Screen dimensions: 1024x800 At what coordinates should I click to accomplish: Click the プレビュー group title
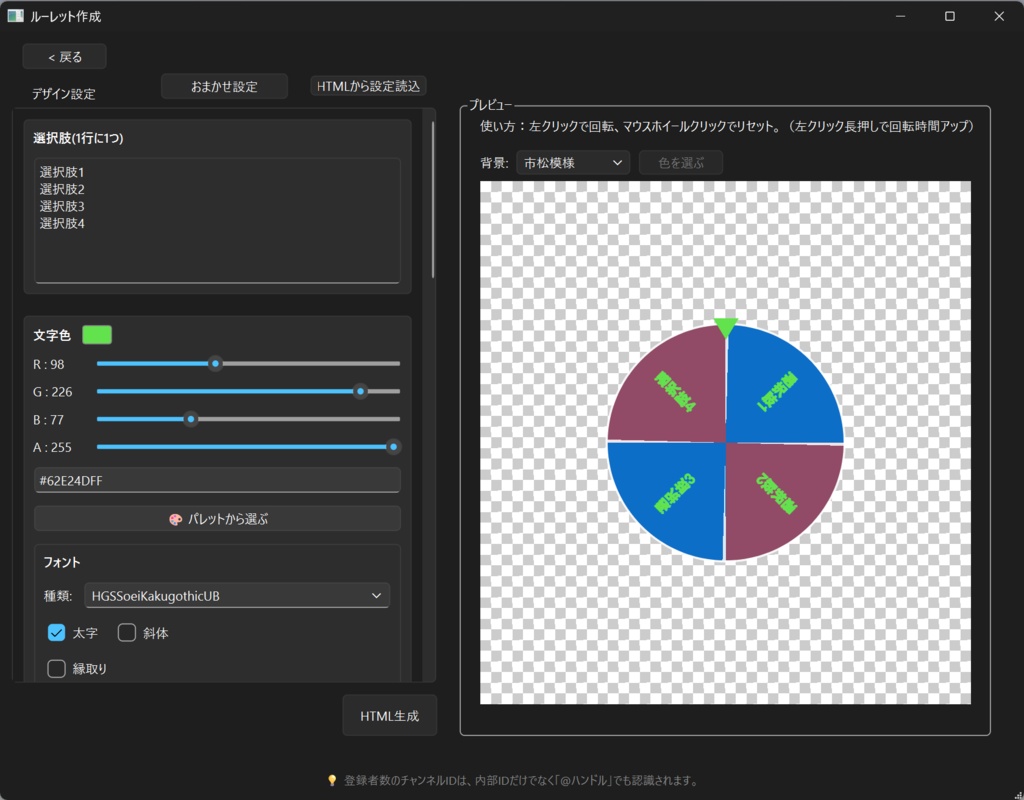tap(491, 104)
